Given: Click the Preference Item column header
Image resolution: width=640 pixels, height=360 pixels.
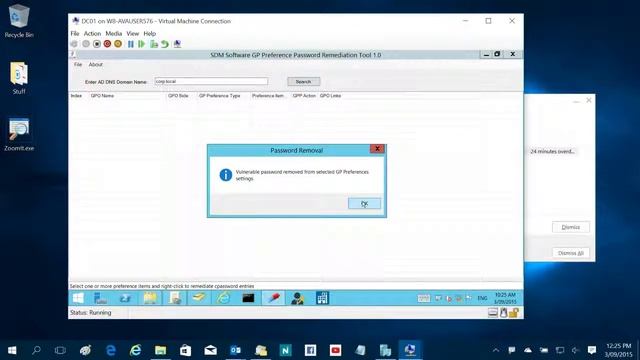Looking at the screenshot, I should point(268,96).
